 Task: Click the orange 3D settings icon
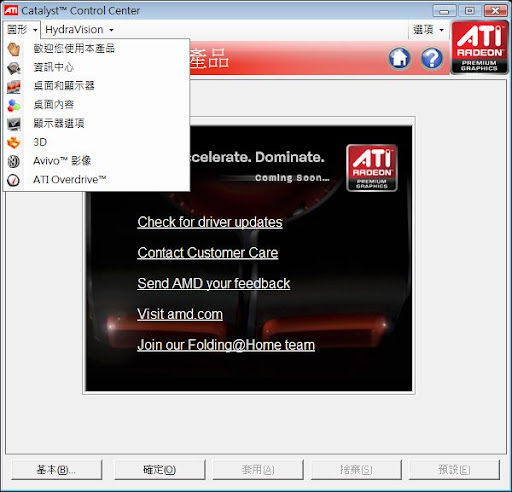tap(14, 143)
